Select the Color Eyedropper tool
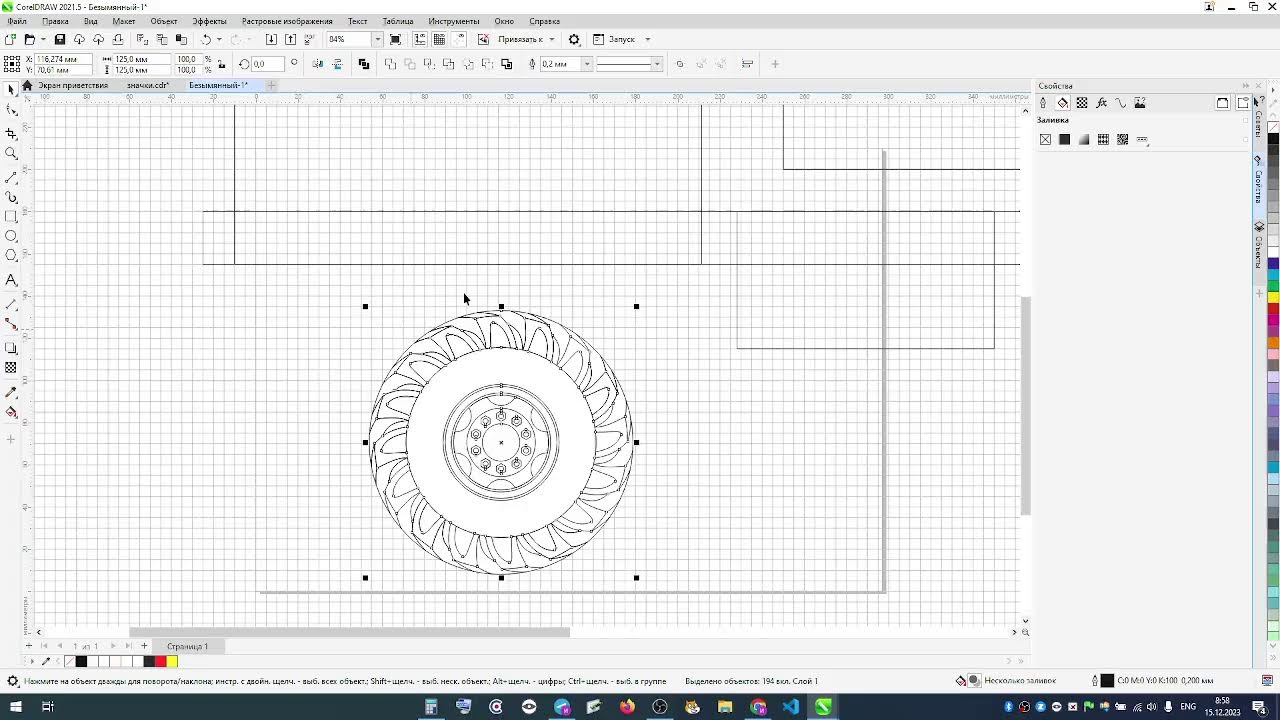1280x720 pixels. (11, 392)
